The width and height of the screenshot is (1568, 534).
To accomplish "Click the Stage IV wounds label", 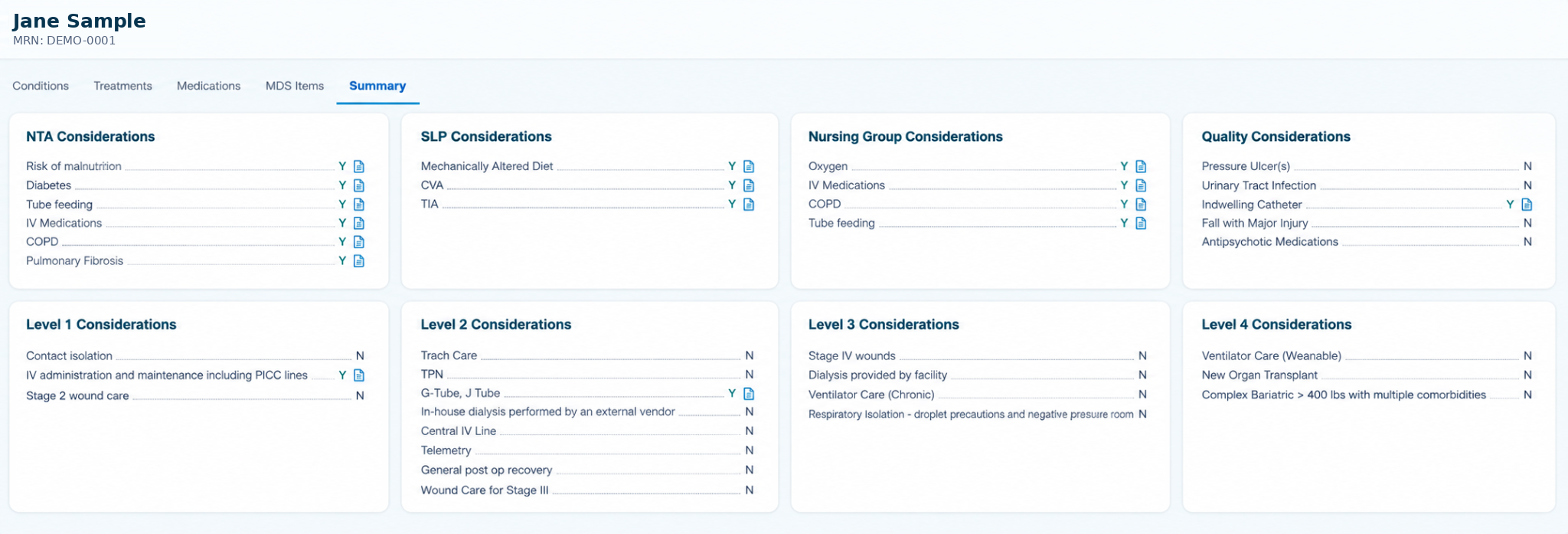I will pyautogui.click(x=852, y=356).
